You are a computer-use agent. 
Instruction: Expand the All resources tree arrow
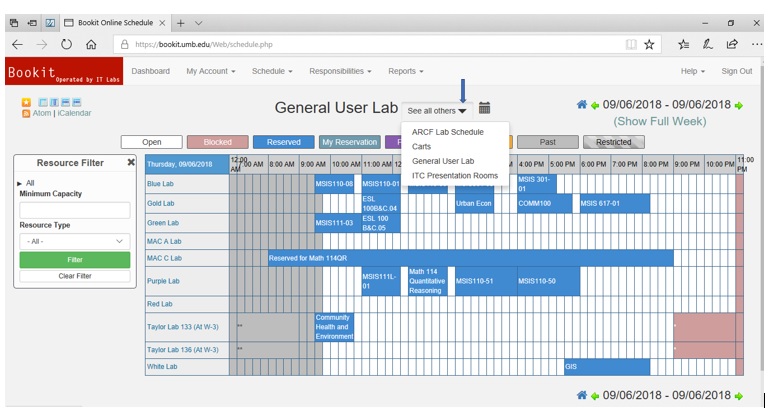(20, 183)
